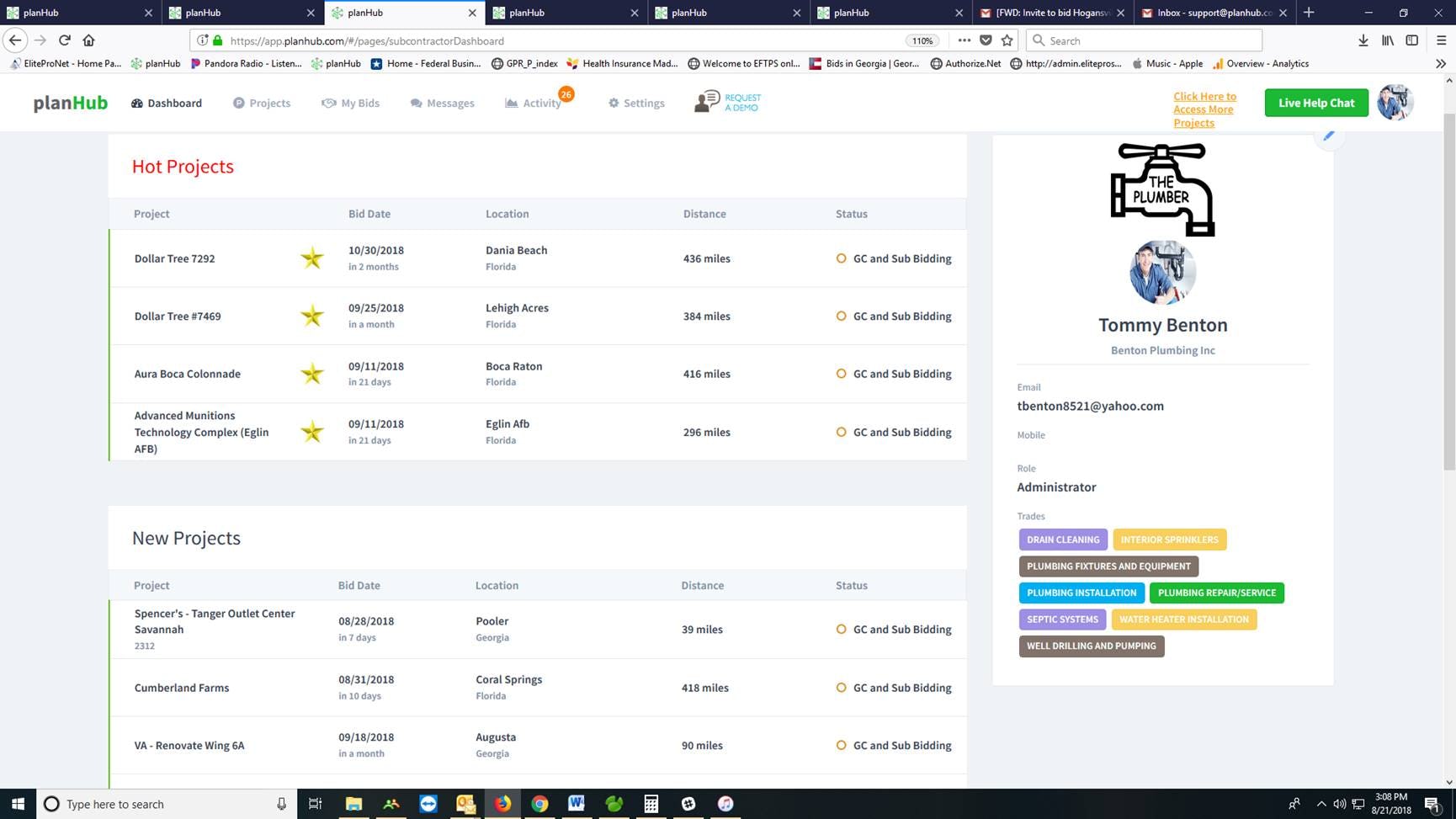Launch Google Chrome from the taskbar
This screenshot has width=1456, height=819.
(x=539, y=804)
